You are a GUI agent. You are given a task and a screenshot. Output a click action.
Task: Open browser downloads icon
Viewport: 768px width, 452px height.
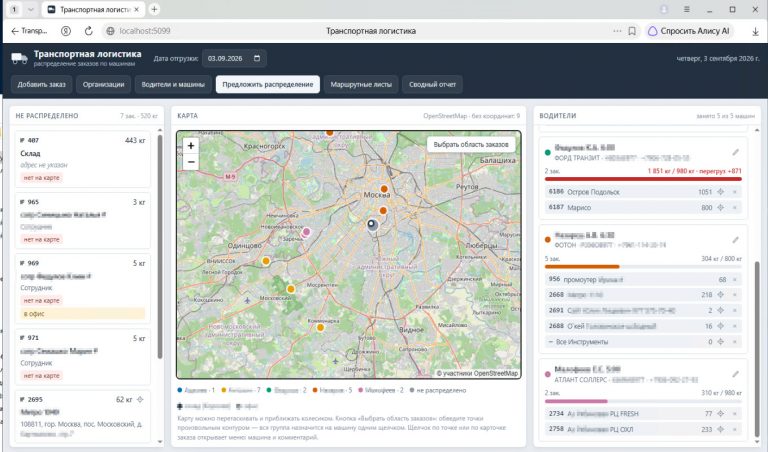(x=755, y=31)
